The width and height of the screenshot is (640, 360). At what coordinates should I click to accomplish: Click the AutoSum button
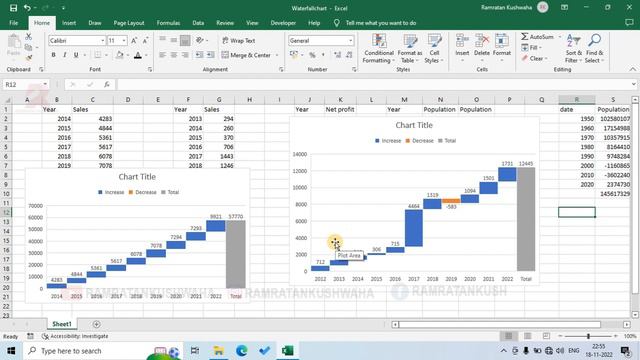click(x=538, y=37)
